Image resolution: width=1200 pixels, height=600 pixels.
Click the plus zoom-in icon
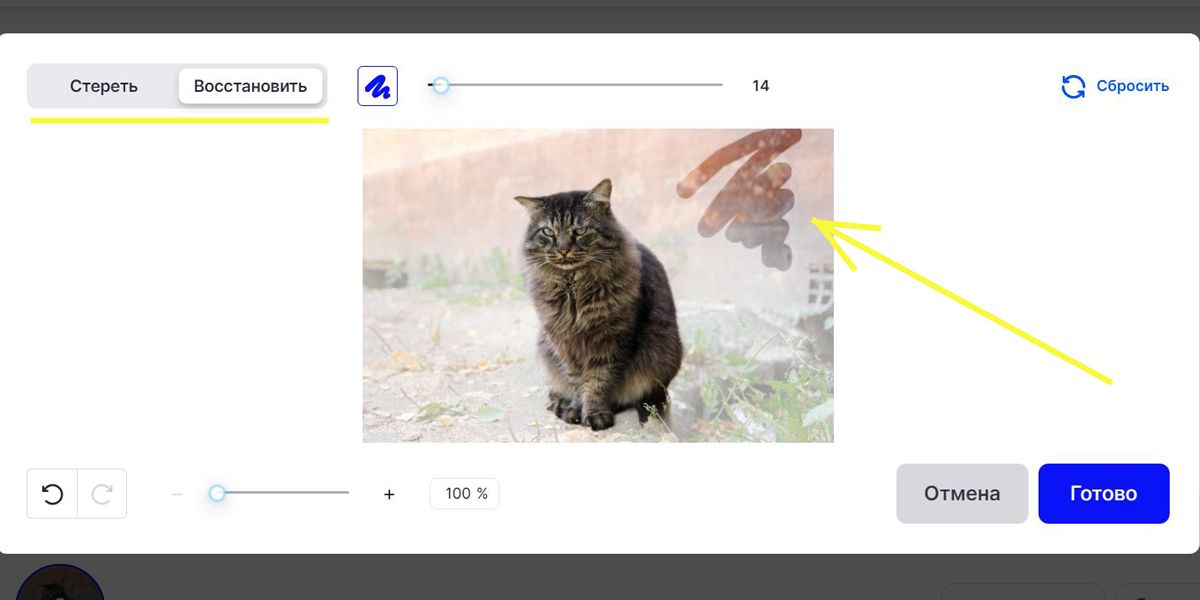click(389, 494)
